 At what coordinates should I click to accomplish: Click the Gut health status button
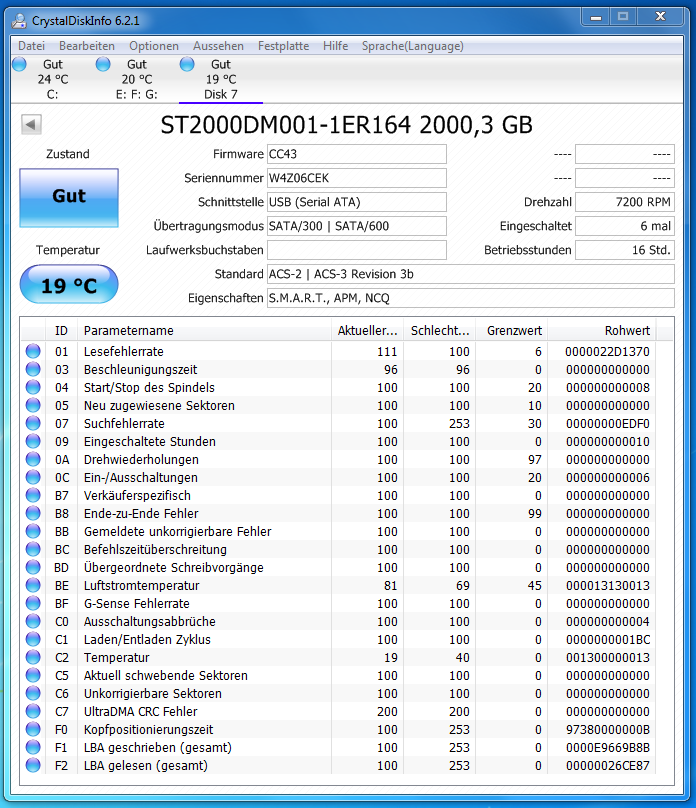(x=69, y=197)
